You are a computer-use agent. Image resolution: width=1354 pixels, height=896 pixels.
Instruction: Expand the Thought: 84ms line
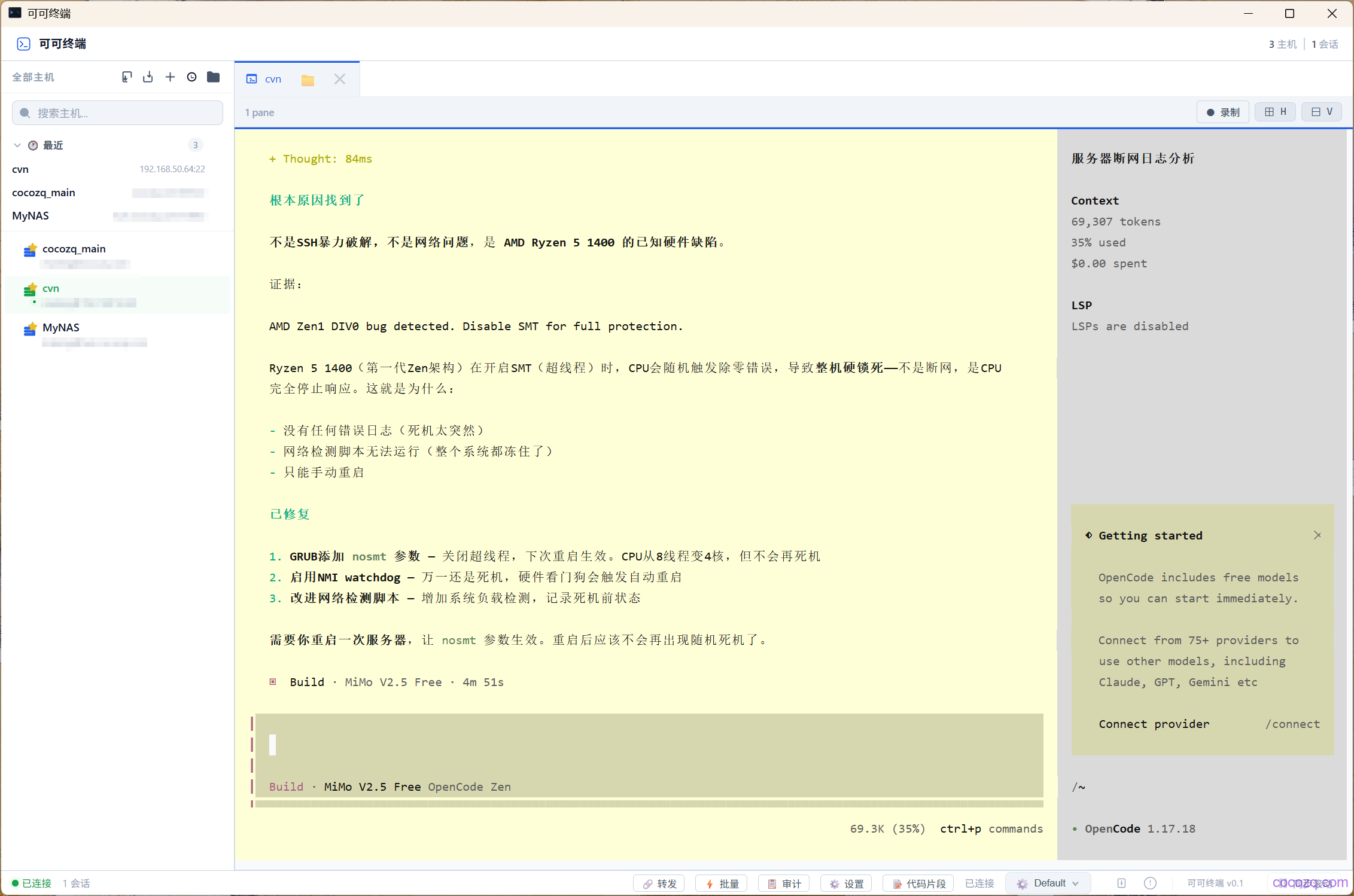pyautogui.click(x=321, y=159)
